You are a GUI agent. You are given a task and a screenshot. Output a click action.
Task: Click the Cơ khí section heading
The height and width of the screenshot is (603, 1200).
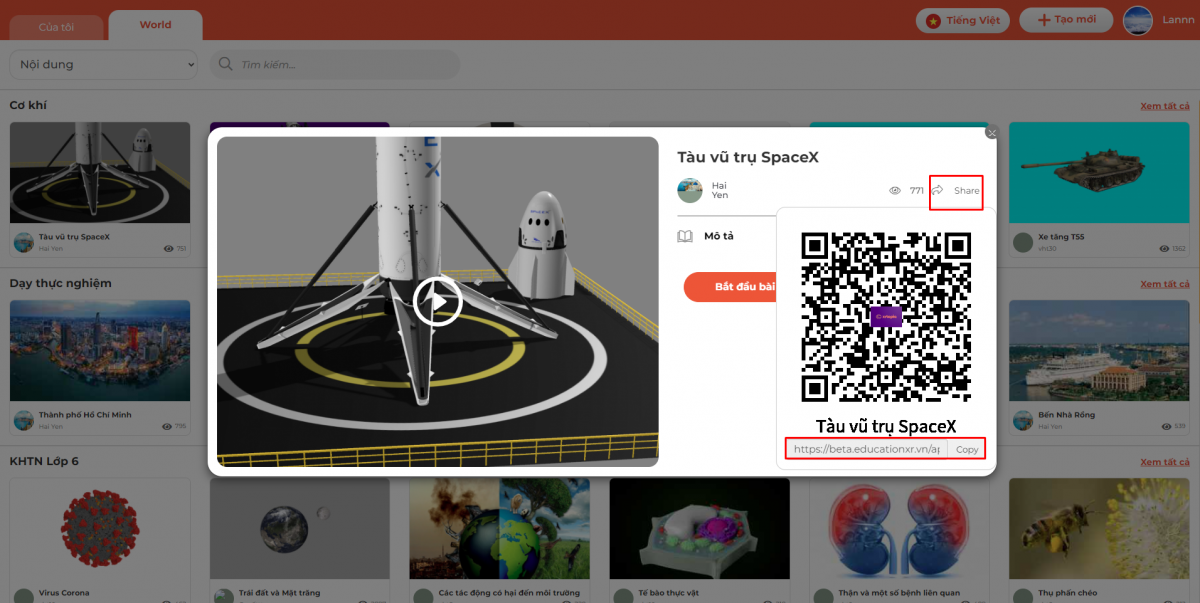(x=28, y=105)
